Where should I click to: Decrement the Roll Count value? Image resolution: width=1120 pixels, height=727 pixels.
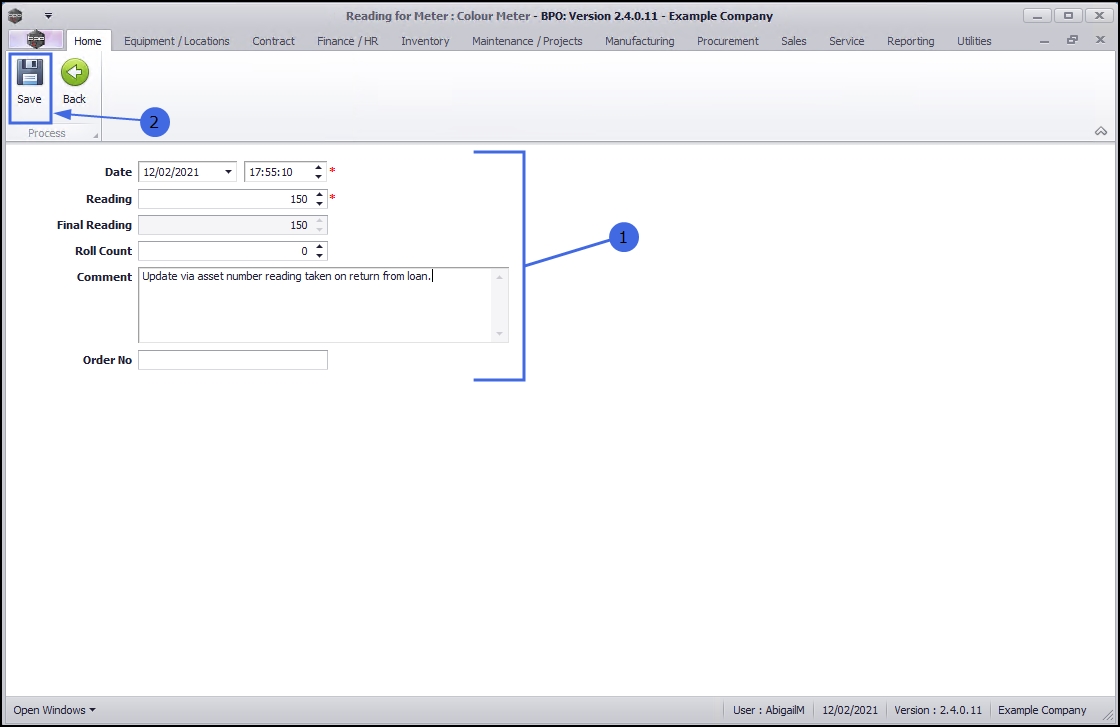coord(319,256)
